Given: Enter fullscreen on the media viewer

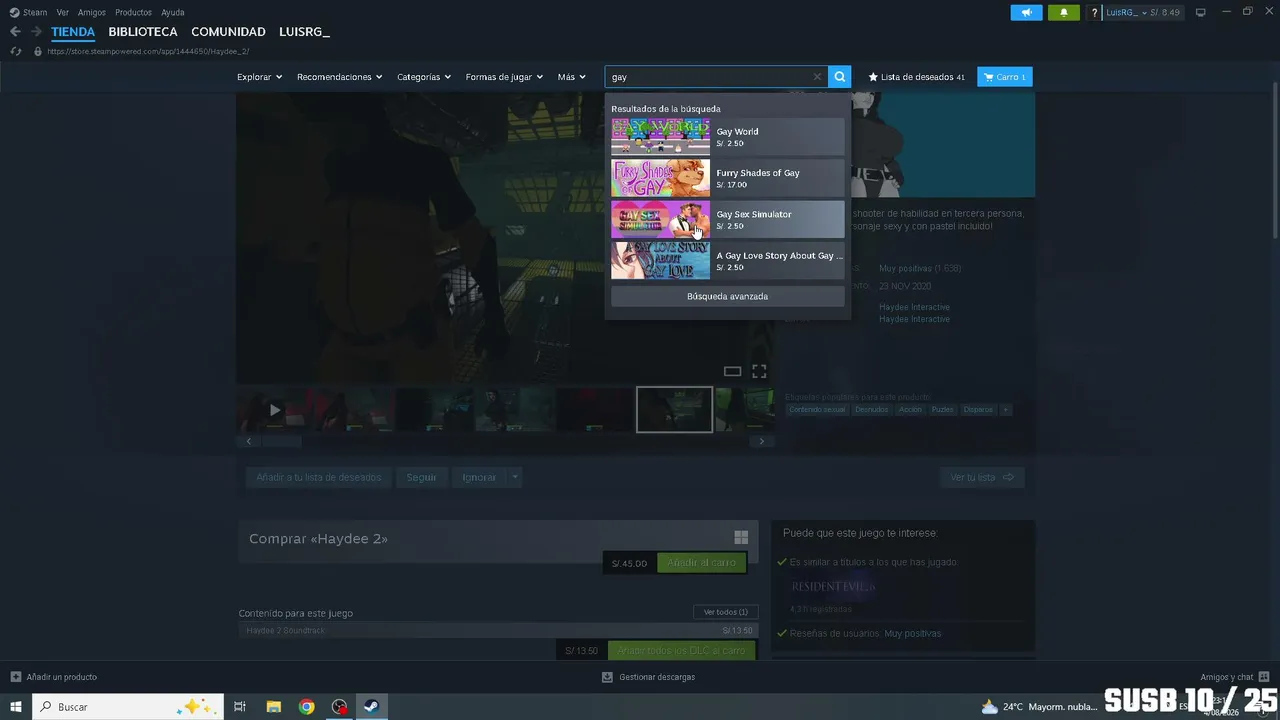Looking at the screenshot, I should tap(759, 372).
